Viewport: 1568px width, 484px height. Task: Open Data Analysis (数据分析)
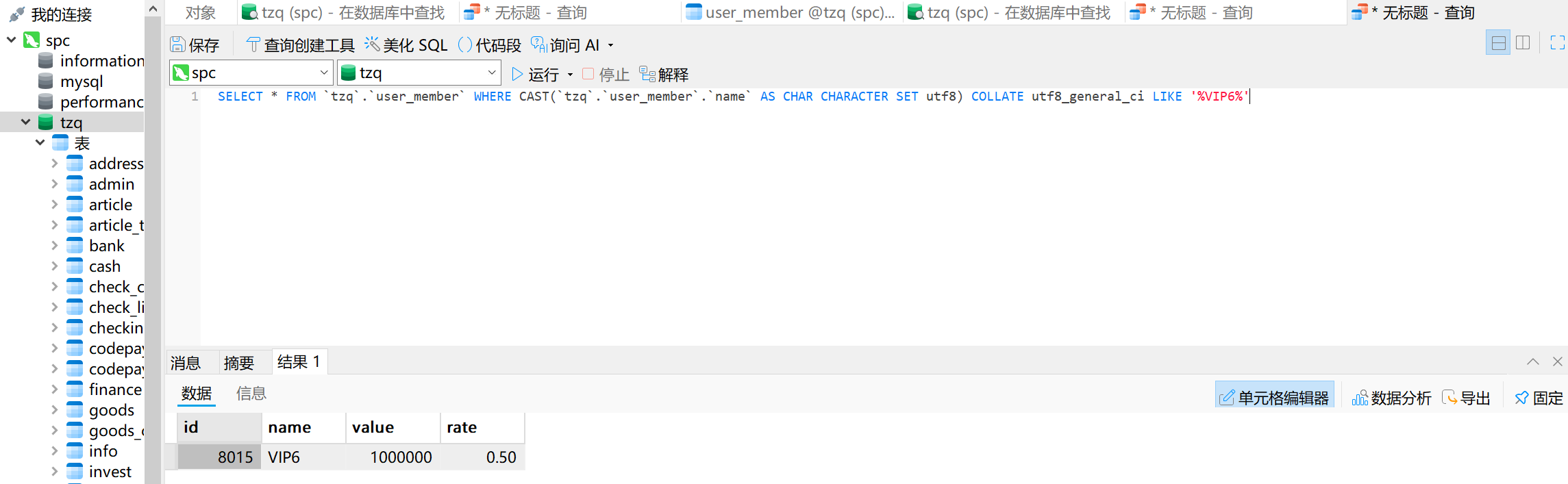tap(1391, 398)
